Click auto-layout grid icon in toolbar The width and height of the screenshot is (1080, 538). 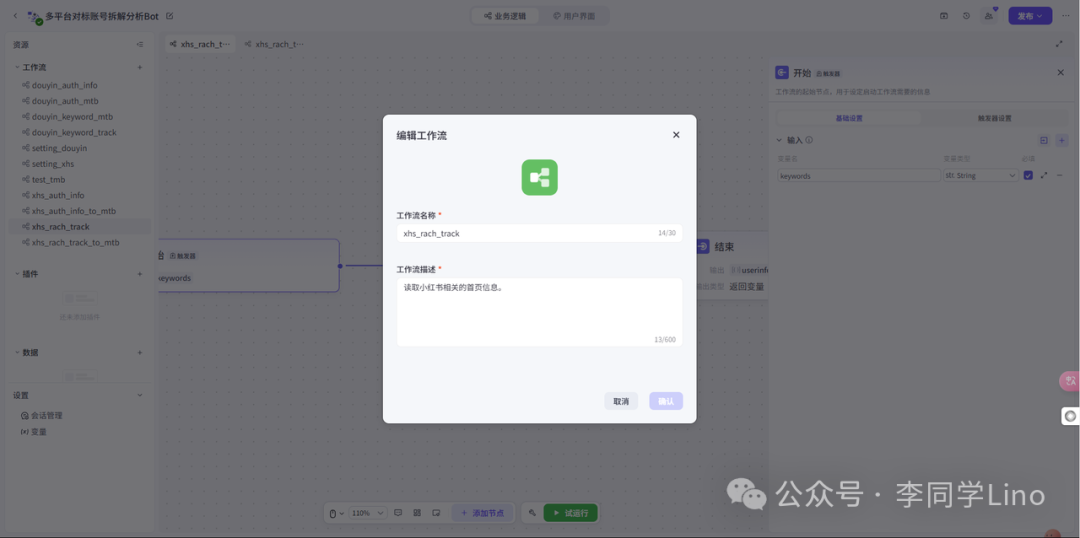(417, 513)
